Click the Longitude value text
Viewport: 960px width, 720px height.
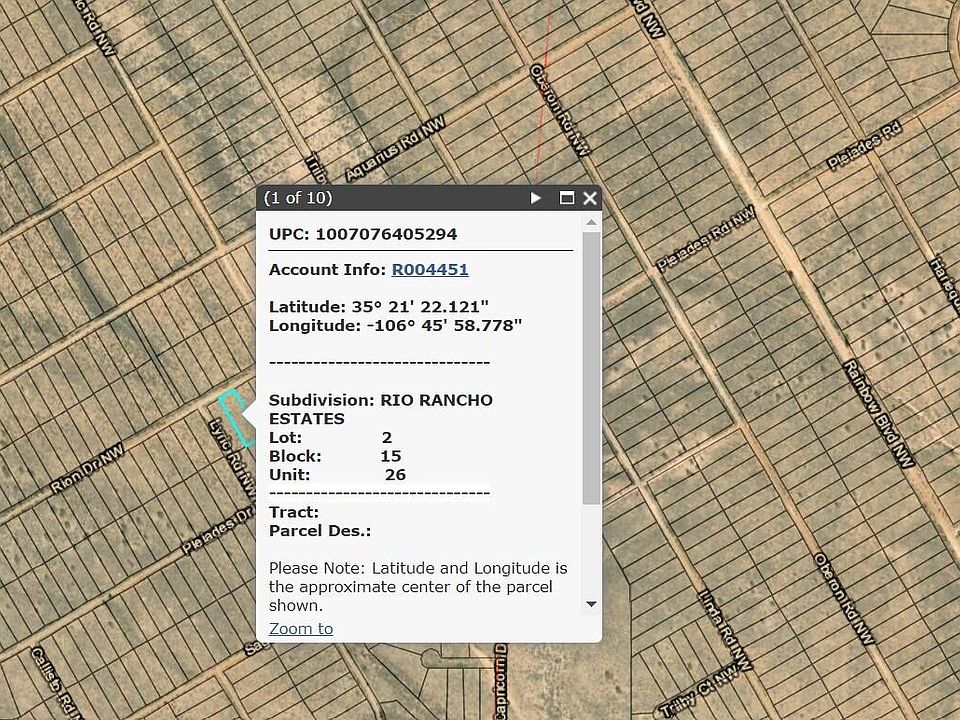point(444,325)
